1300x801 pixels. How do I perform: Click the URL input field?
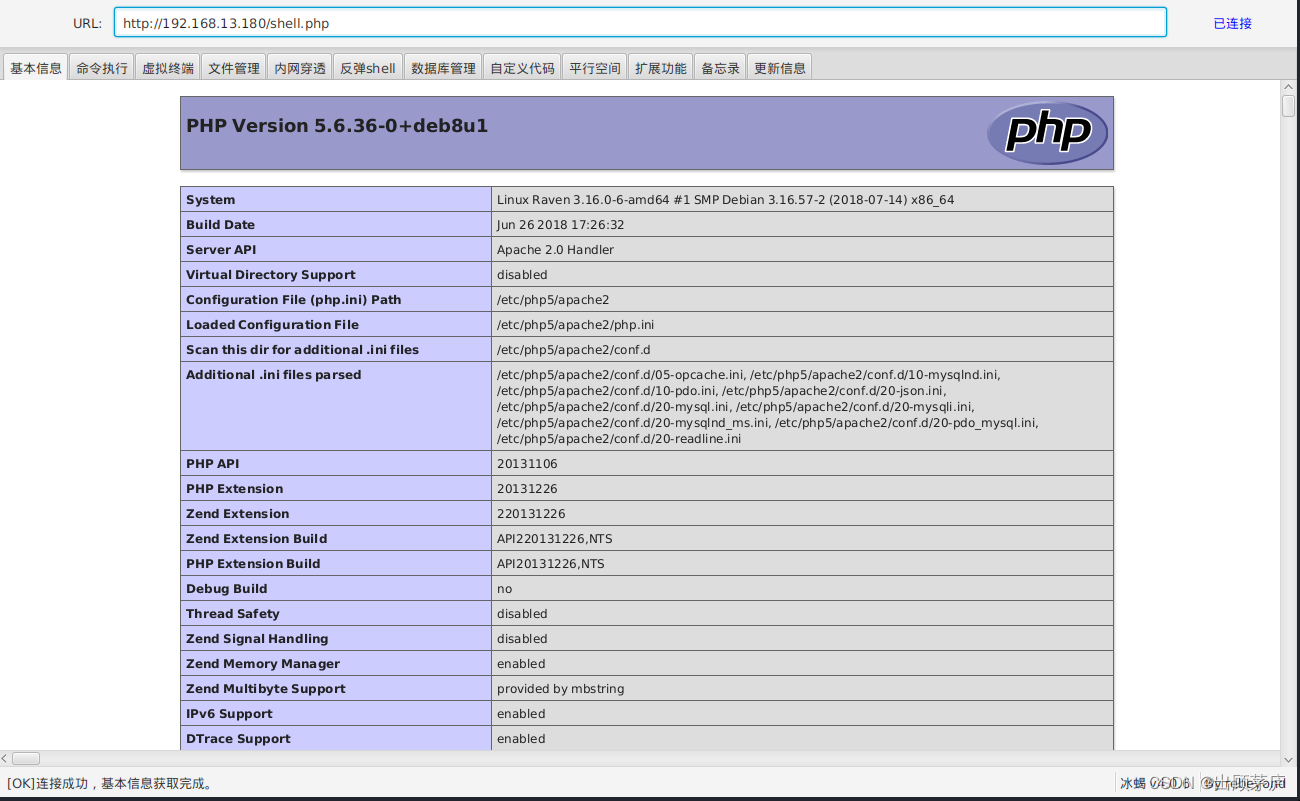640,23
